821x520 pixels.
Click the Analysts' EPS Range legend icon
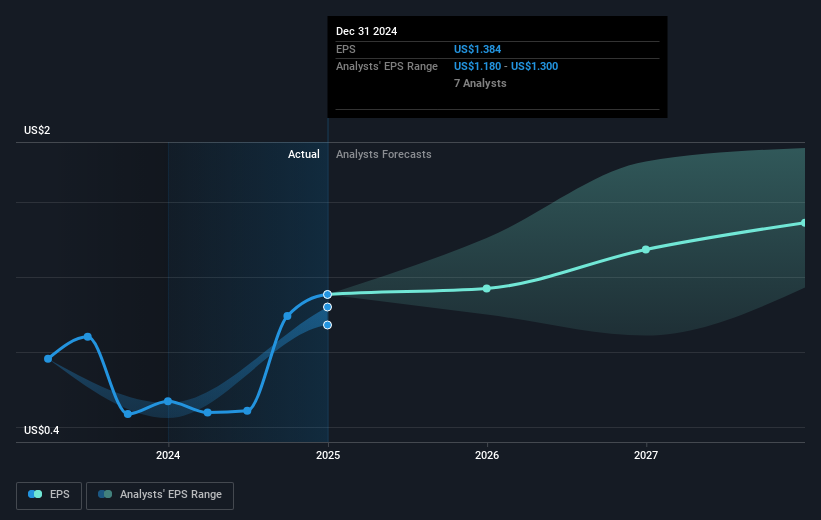[105, 494]
